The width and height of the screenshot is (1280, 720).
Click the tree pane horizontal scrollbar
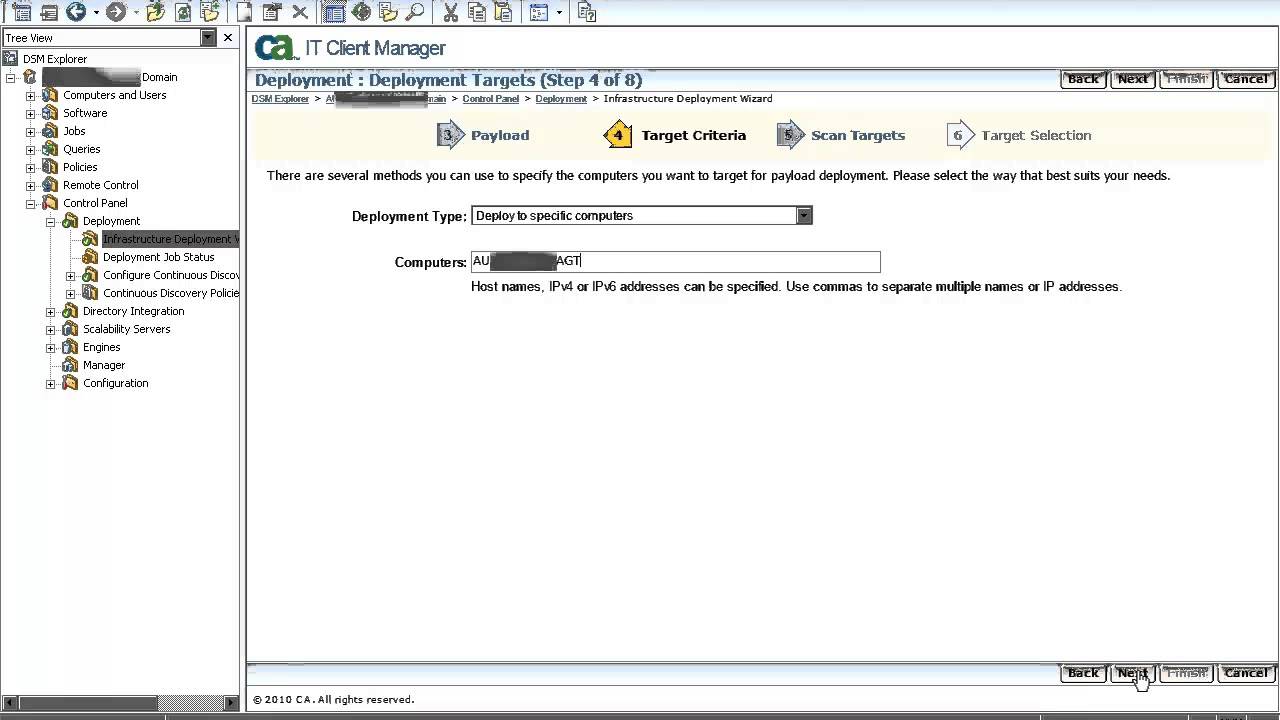(118, 703)
